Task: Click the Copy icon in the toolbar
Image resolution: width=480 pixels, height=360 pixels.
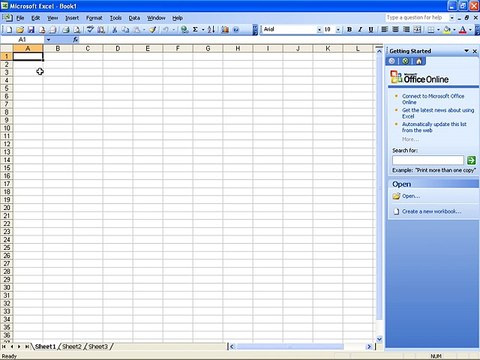Action: (x=125, y=30)
